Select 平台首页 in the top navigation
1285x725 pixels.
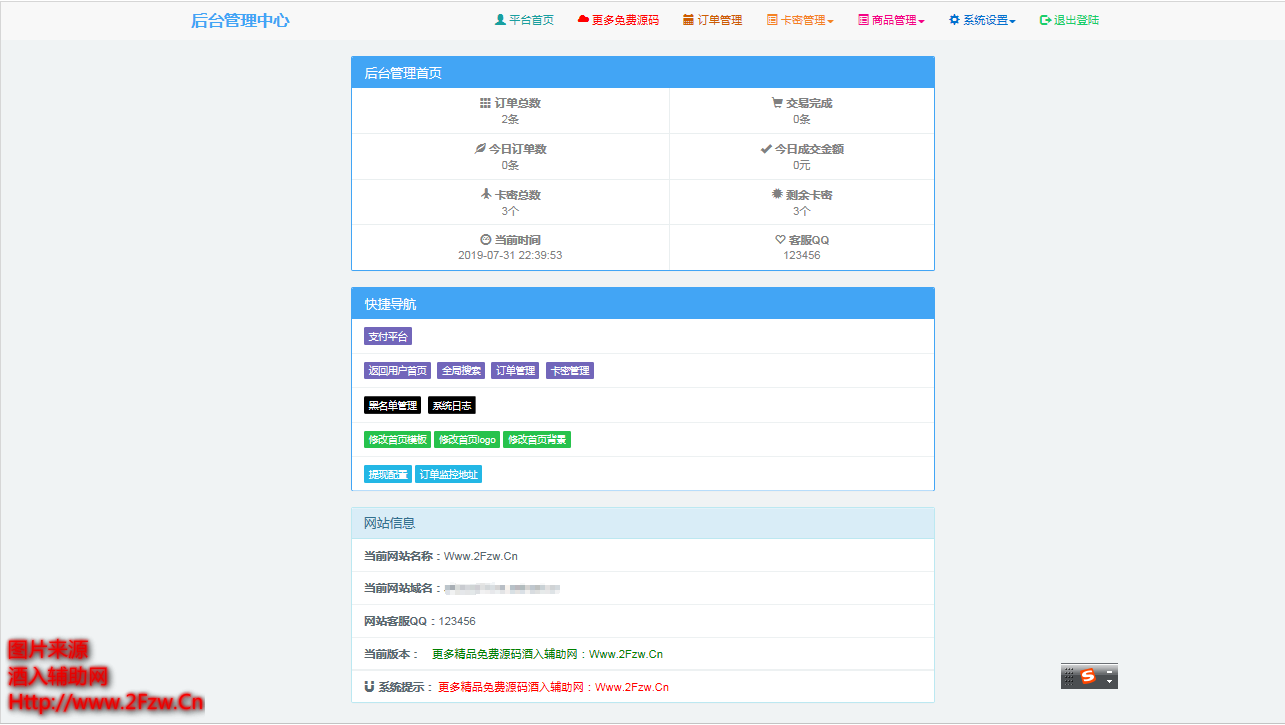tap(530, 19)
